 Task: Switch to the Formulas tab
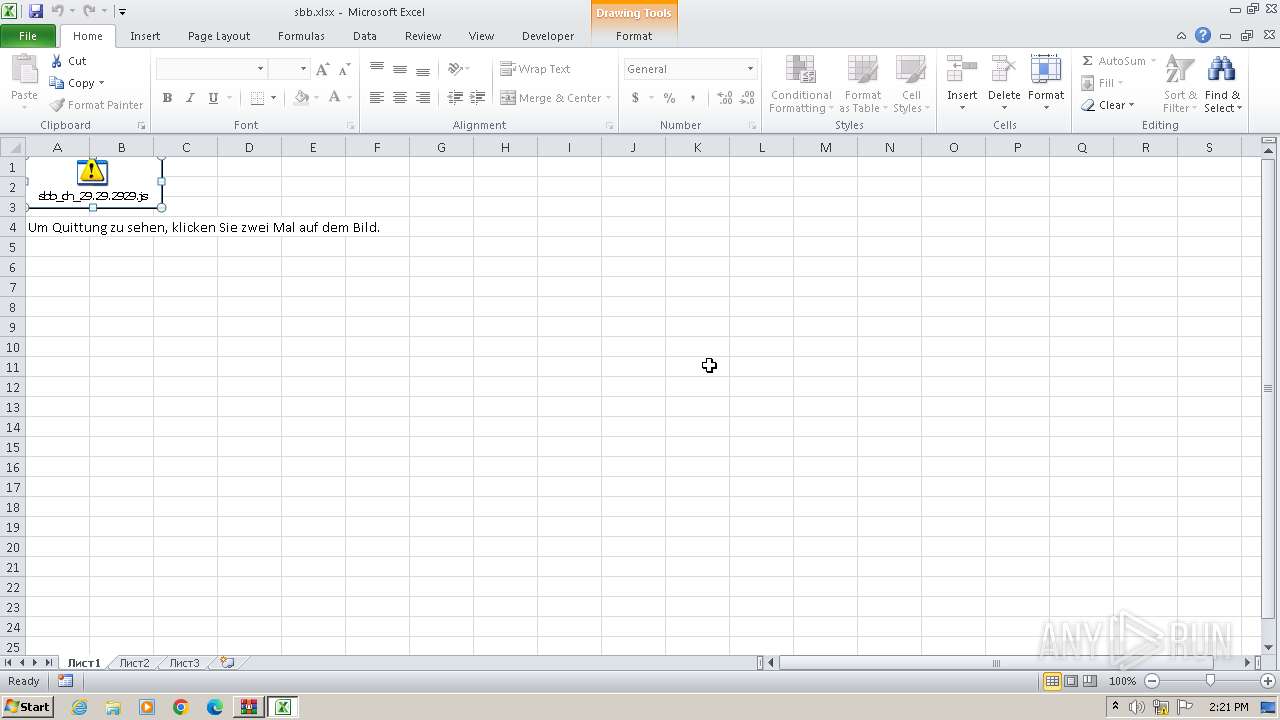point(301,36)
